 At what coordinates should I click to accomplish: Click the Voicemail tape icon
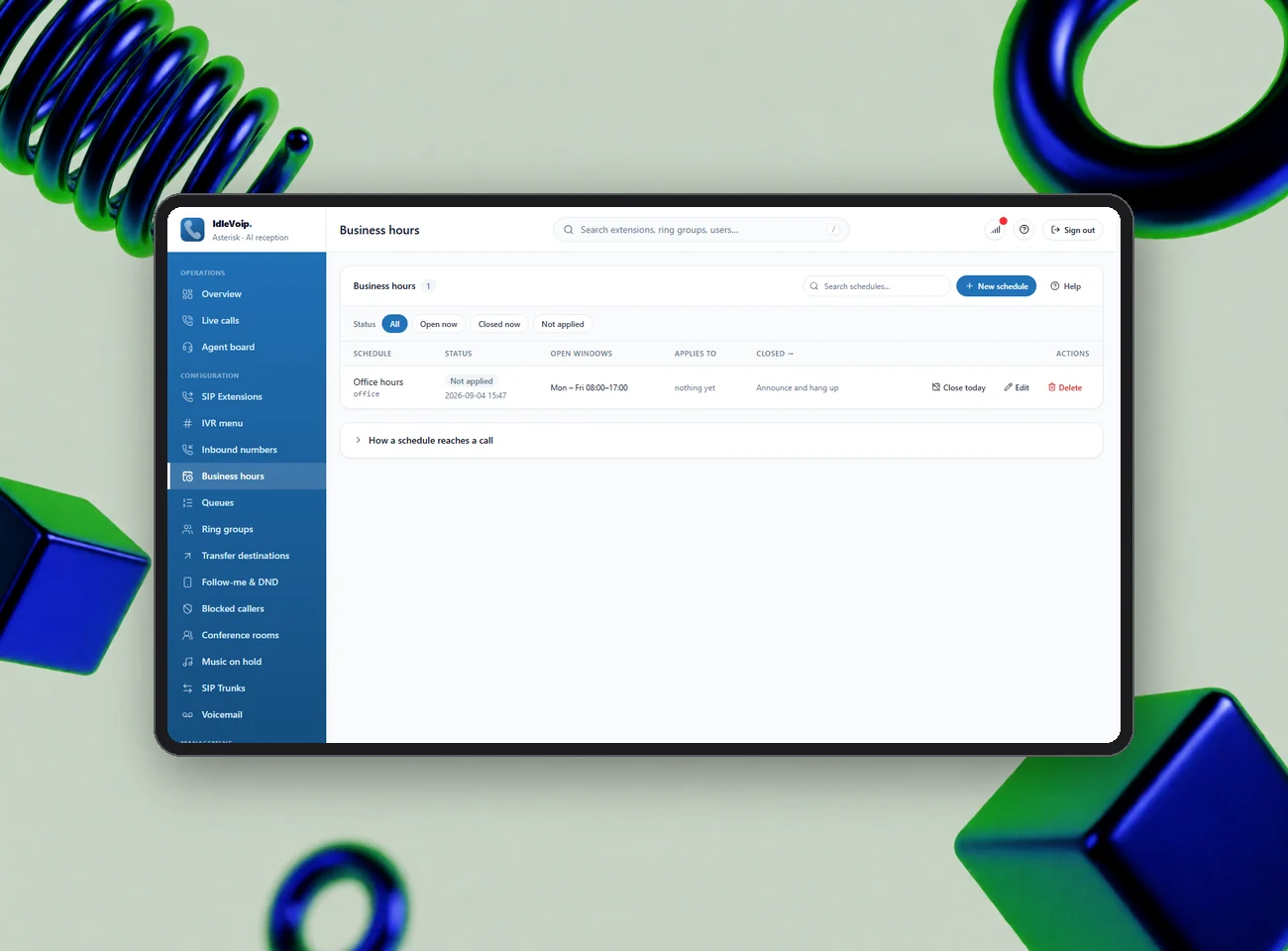click(187, 715)
